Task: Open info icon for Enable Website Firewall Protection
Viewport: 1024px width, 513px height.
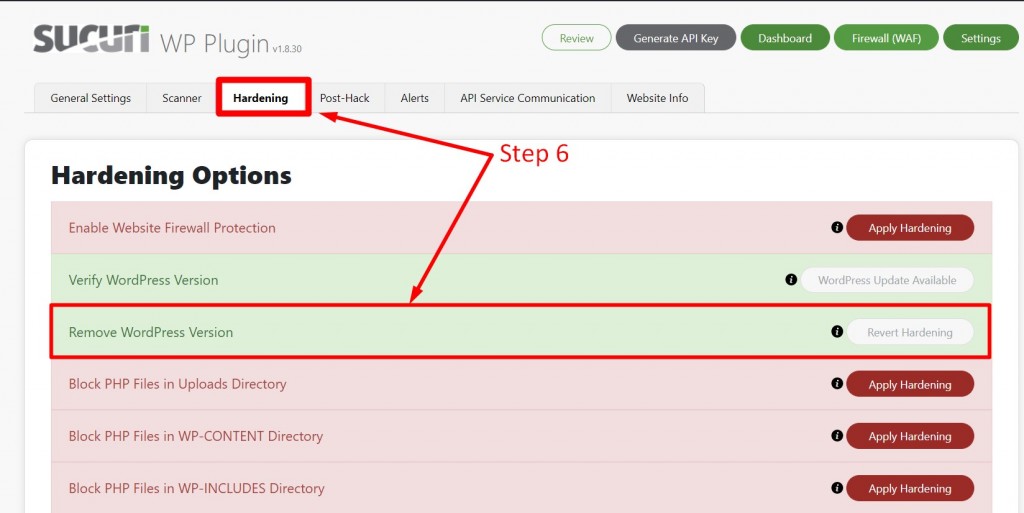Action: click(x=837, y=227)
